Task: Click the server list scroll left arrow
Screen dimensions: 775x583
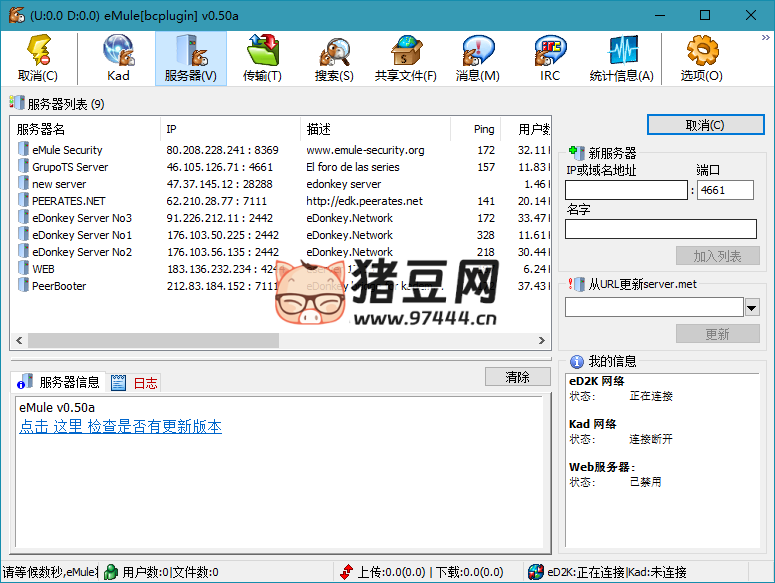Action: coord(19,340)
